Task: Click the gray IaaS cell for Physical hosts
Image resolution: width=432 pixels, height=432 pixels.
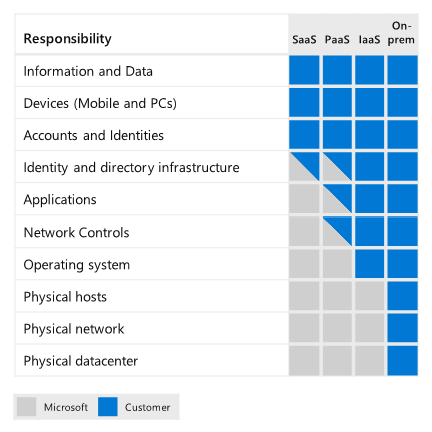Action: [369, 296]
